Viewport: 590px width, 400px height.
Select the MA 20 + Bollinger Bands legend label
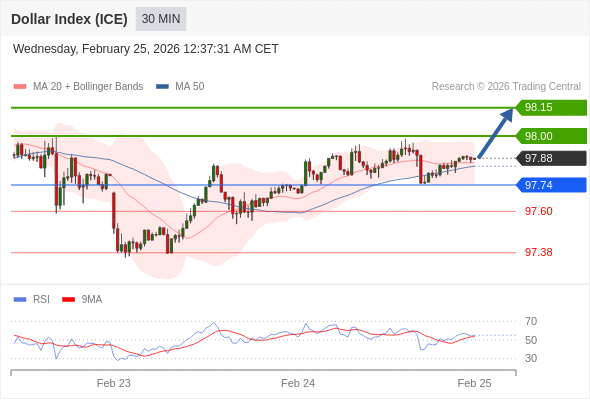point(88,87)
